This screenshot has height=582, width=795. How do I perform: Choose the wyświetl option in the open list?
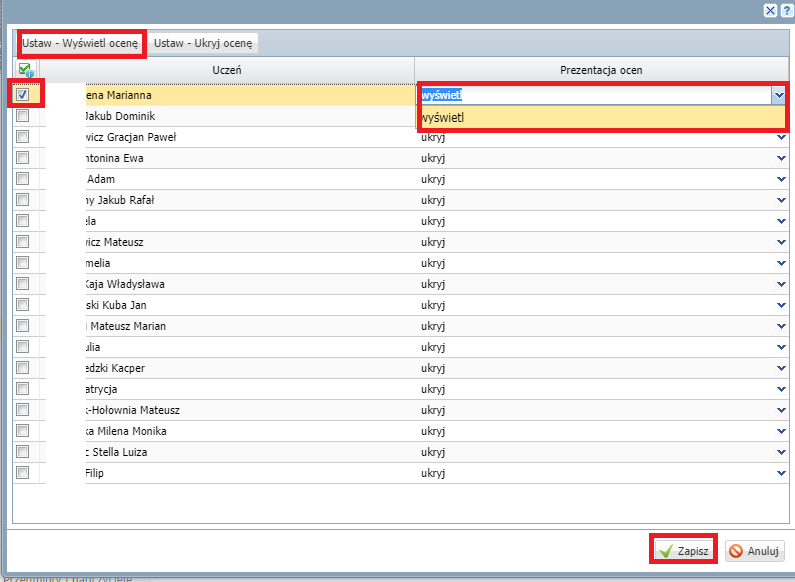(602, 117)
